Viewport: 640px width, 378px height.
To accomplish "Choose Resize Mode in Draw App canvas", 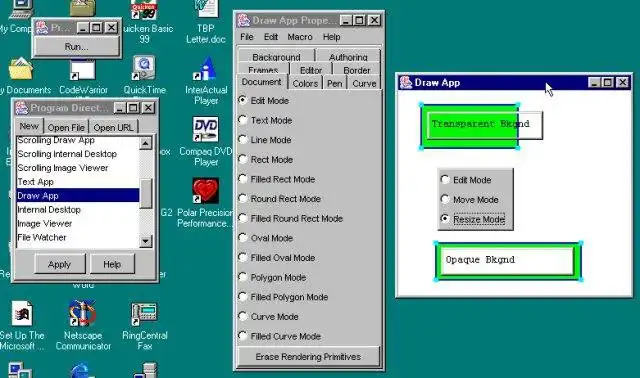I will pyautogui.click(x=445, y=218).
